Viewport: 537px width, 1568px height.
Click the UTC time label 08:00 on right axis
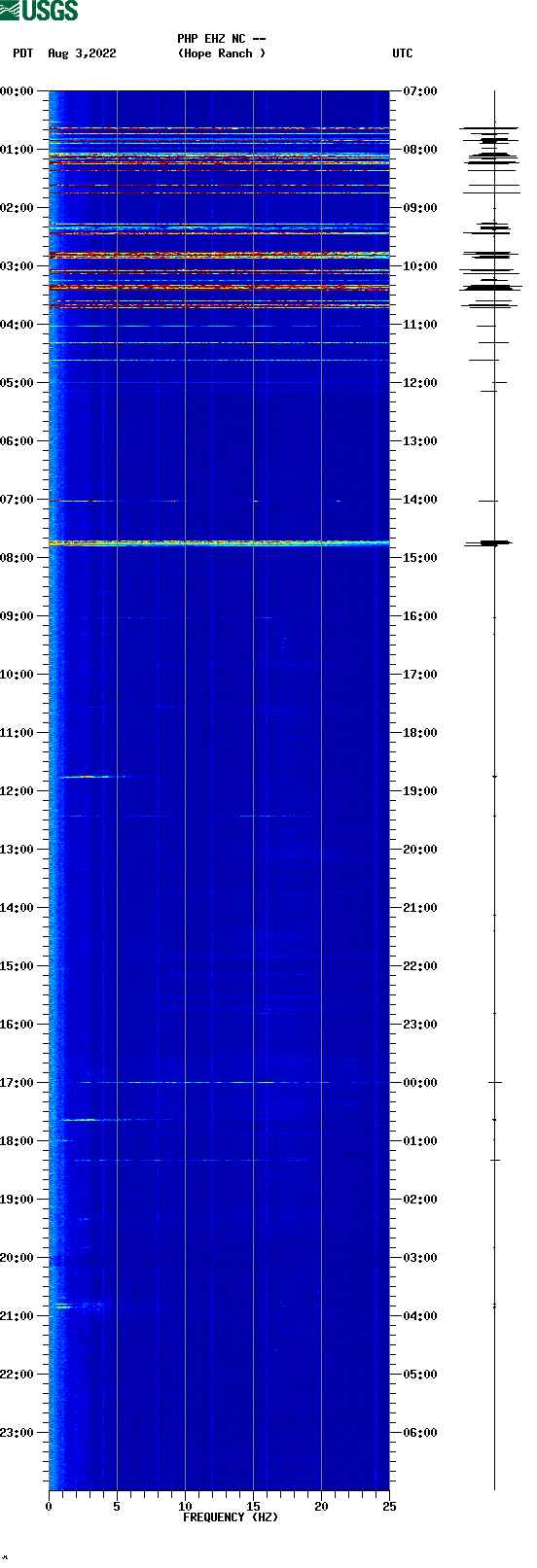pyautogui.click(x=420, y=150)
